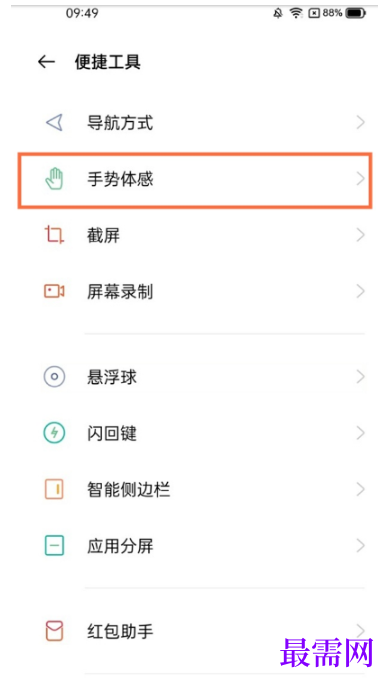The width and height of the screenshot is (392, 684).
Task: Open the 闪回键 menu item
Action: pos(196,433)
